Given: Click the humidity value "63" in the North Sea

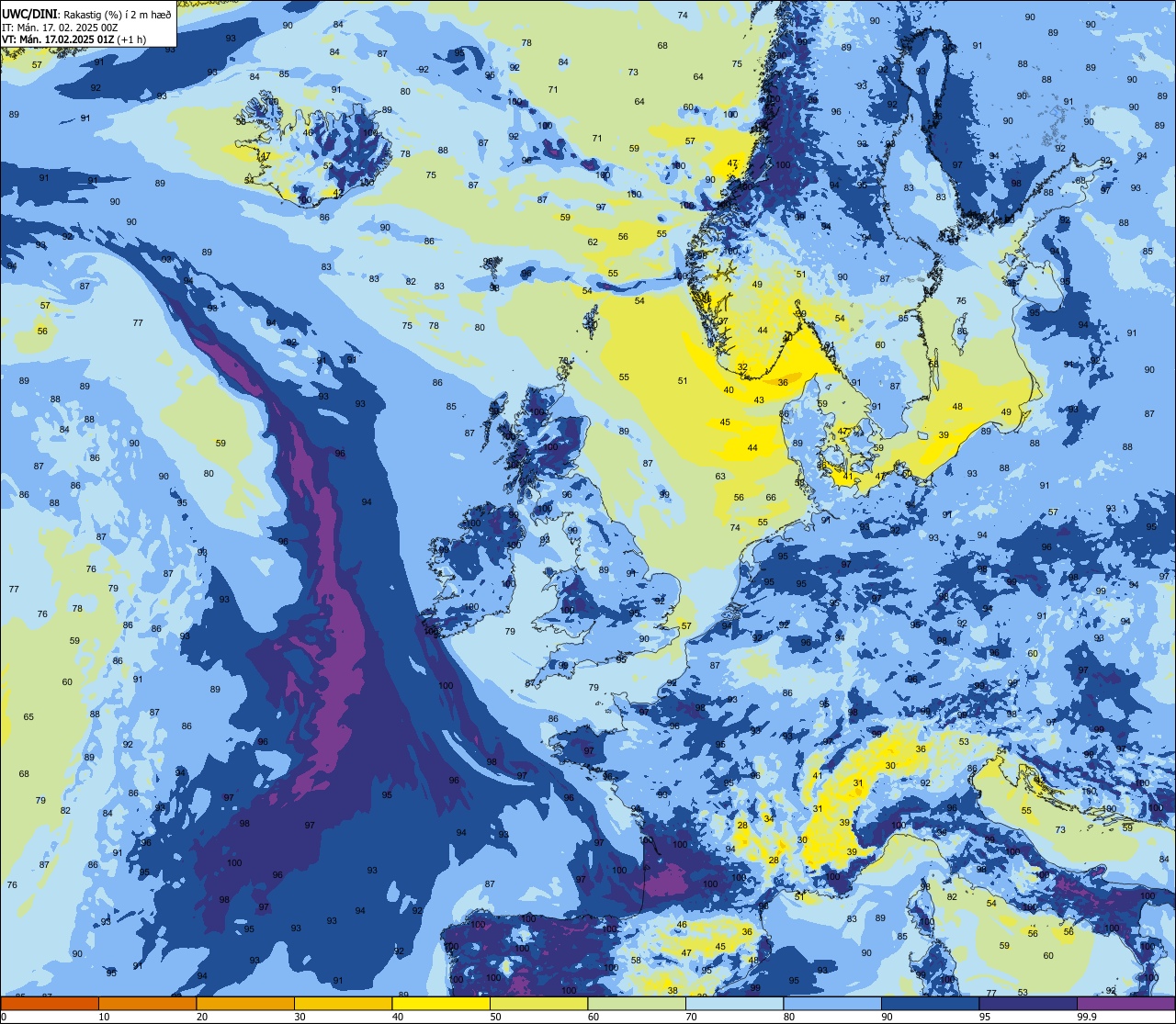Looking at the screenshot, I should 720,477.
